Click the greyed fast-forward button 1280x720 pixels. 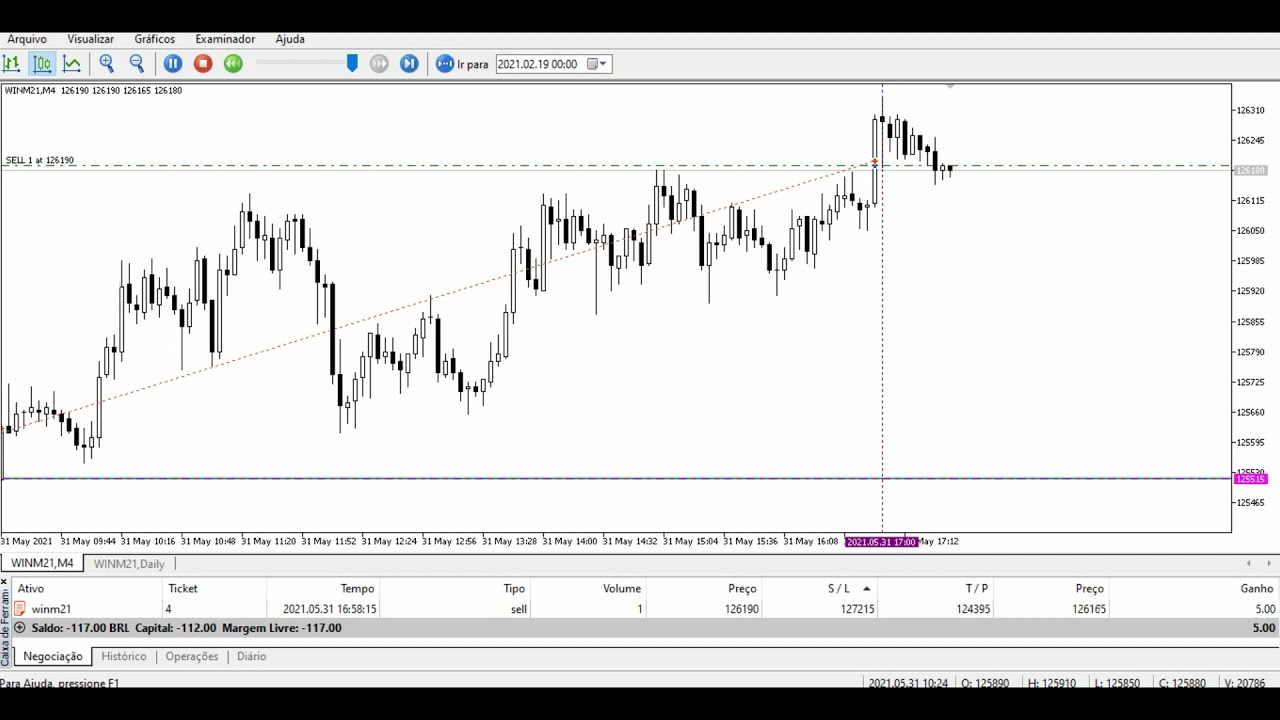[379, 64]
